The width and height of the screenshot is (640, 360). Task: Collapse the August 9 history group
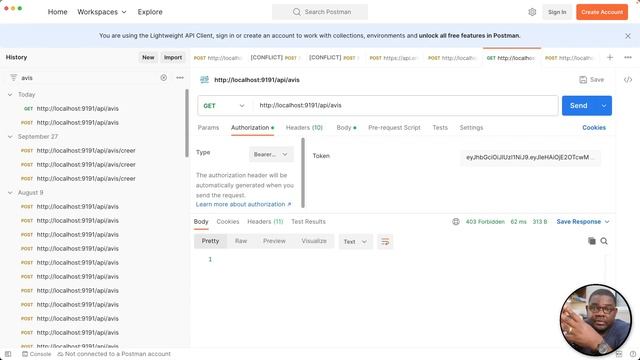point(10,193)
